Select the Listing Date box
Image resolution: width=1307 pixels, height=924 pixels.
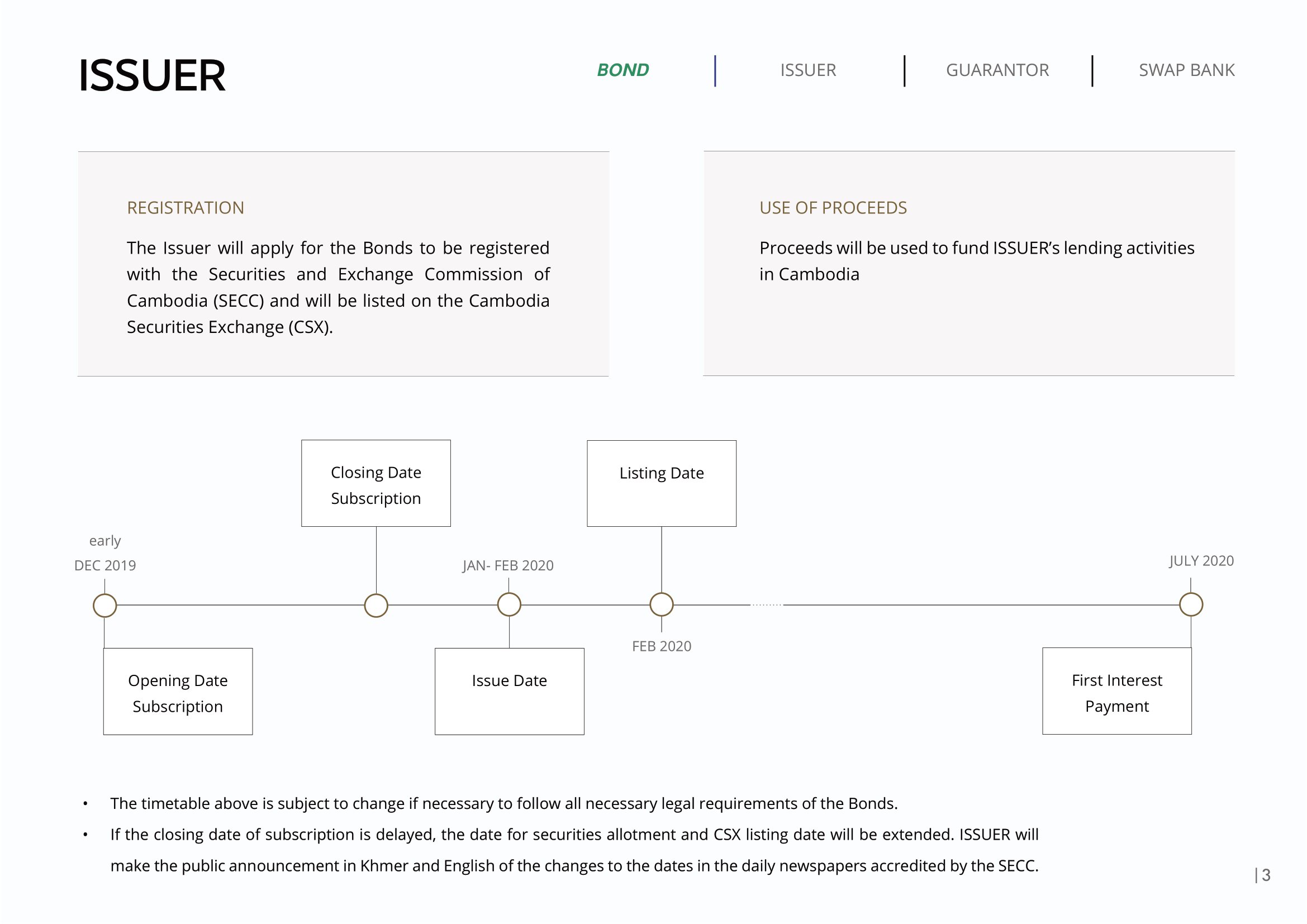click(x=661, y=483)
